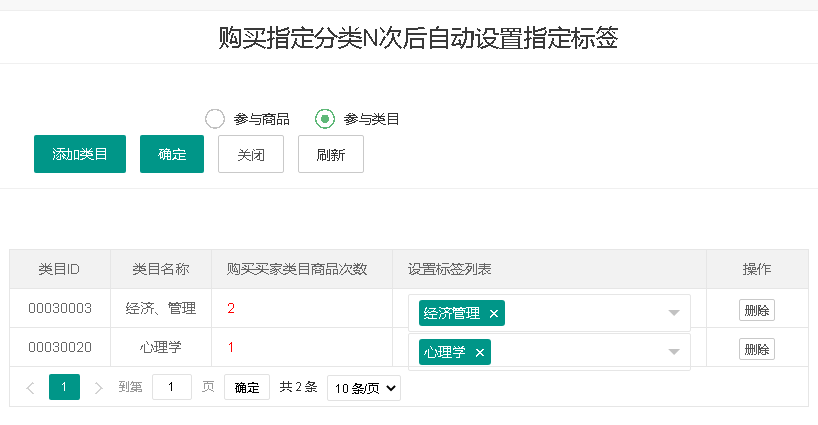
Task: Click the 关闭 button
Action: [x=251, y=154]
